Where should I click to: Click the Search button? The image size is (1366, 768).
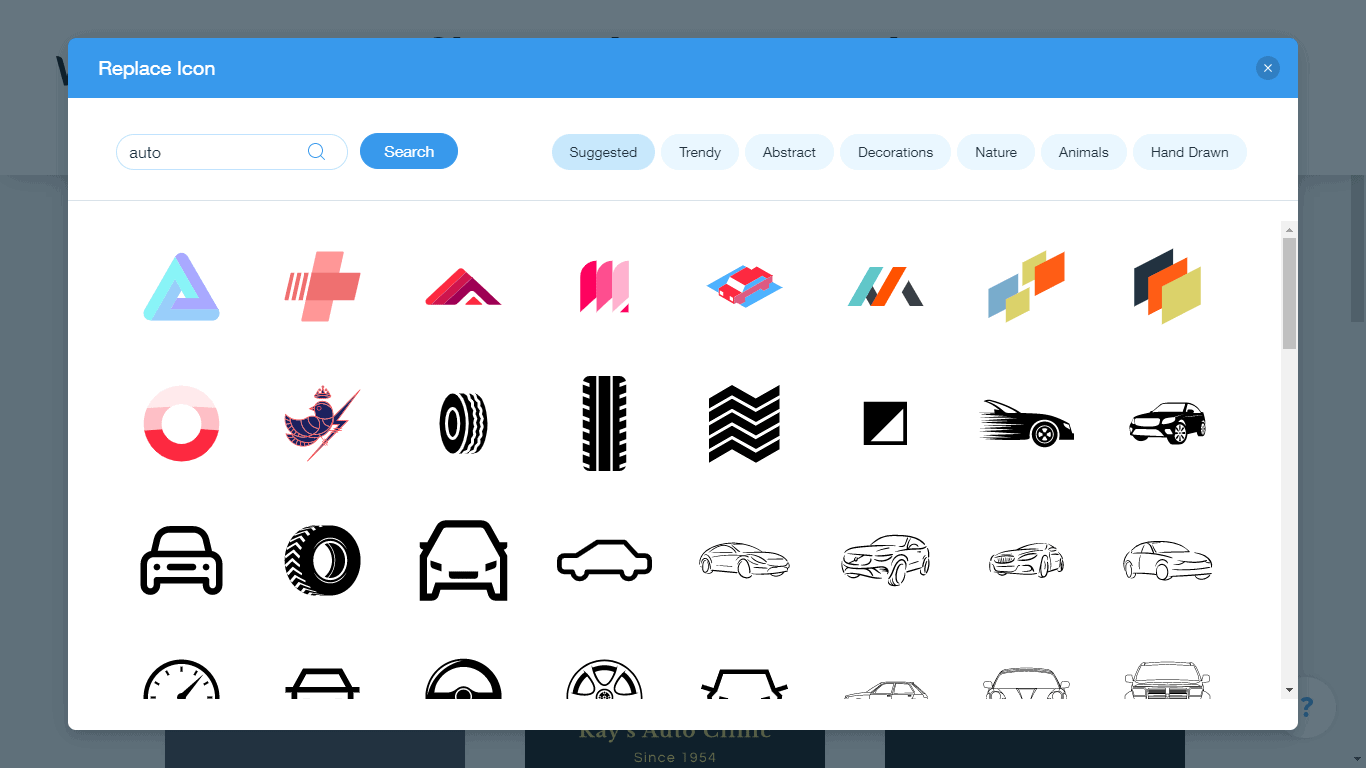409,151
